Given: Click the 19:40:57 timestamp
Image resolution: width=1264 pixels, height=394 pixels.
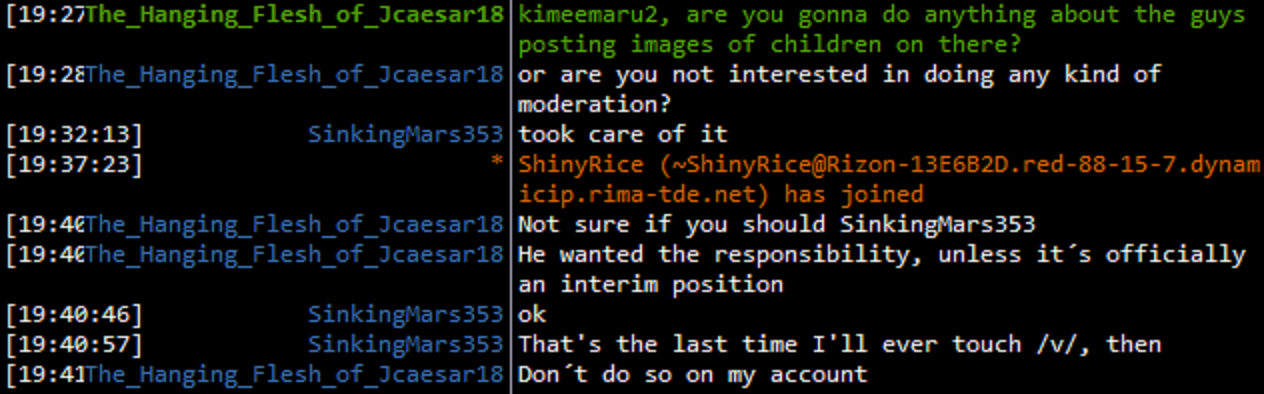Looking at the screenshot, I should (x=74, y=344).
